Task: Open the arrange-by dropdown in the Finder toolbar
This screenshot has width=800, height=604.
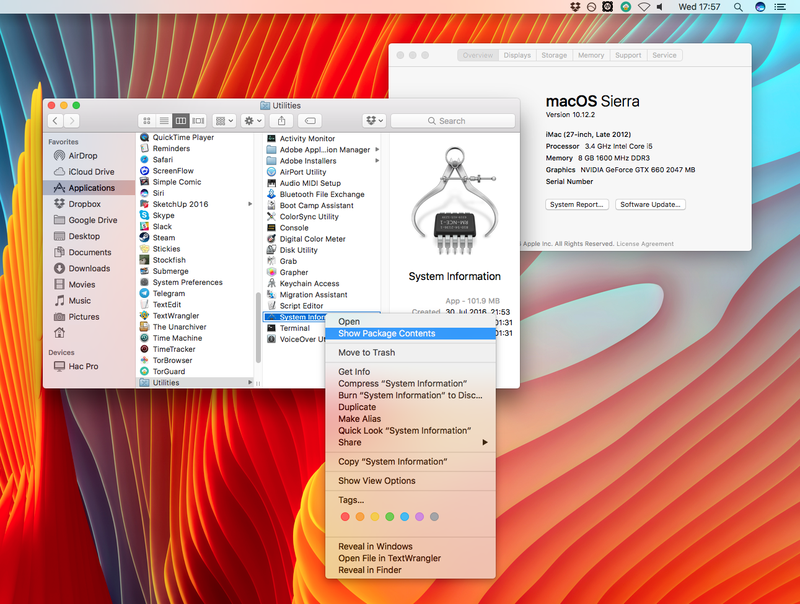Action: [x=224, y=121]
